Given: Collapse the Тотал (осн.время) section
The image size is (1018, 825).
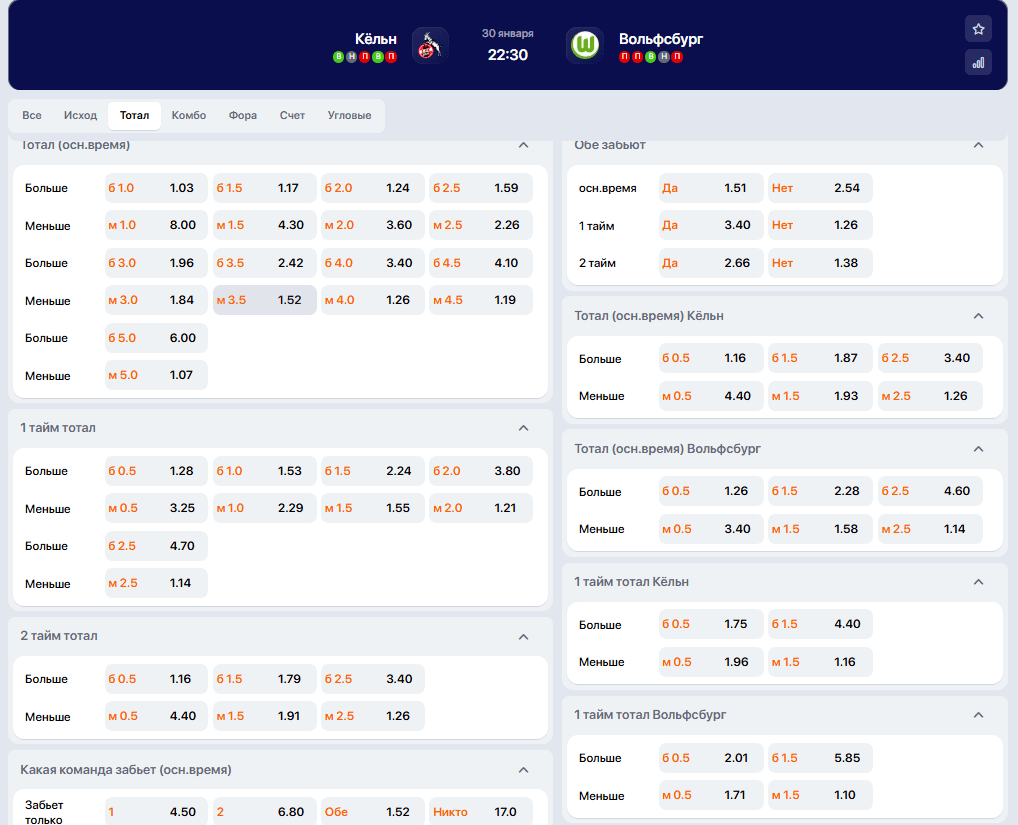Looking at the screenshot, I should (523, 145).
